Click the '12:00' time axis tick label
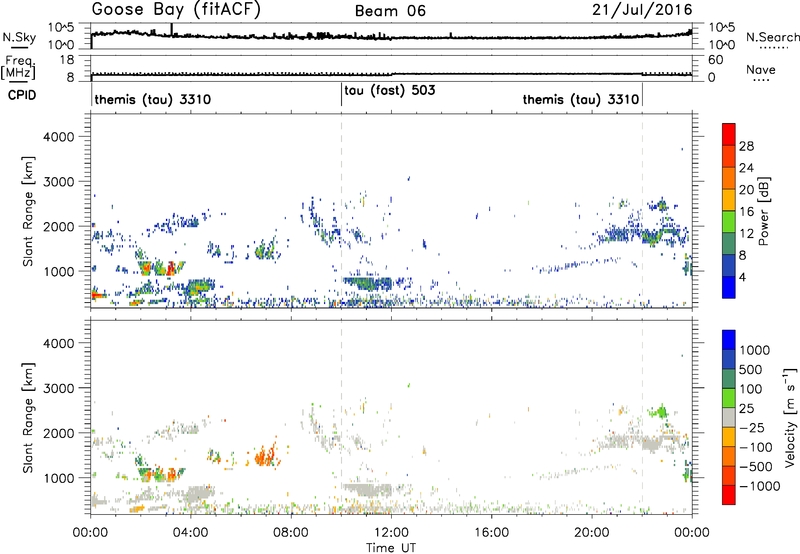Image resolution: width=800 pixels, height=554 pixels. (391, 533)
